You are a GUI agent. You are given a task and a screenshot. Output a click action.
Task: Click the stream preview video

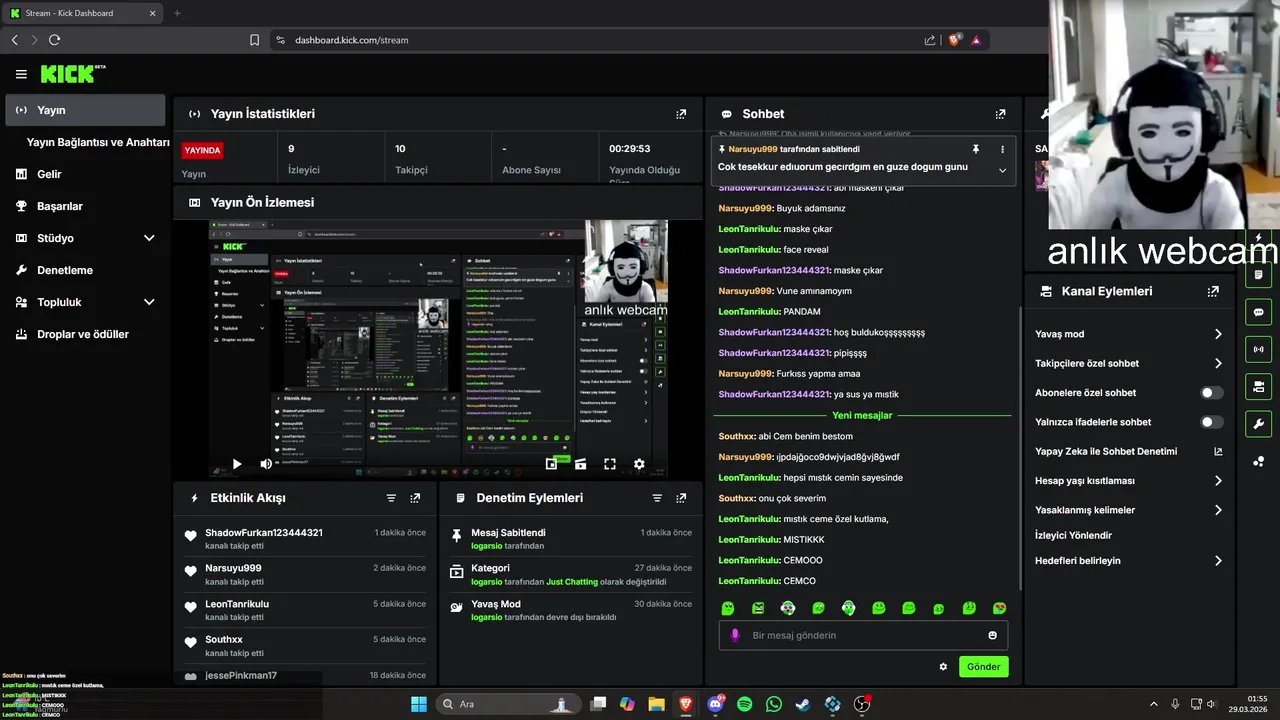438,348
